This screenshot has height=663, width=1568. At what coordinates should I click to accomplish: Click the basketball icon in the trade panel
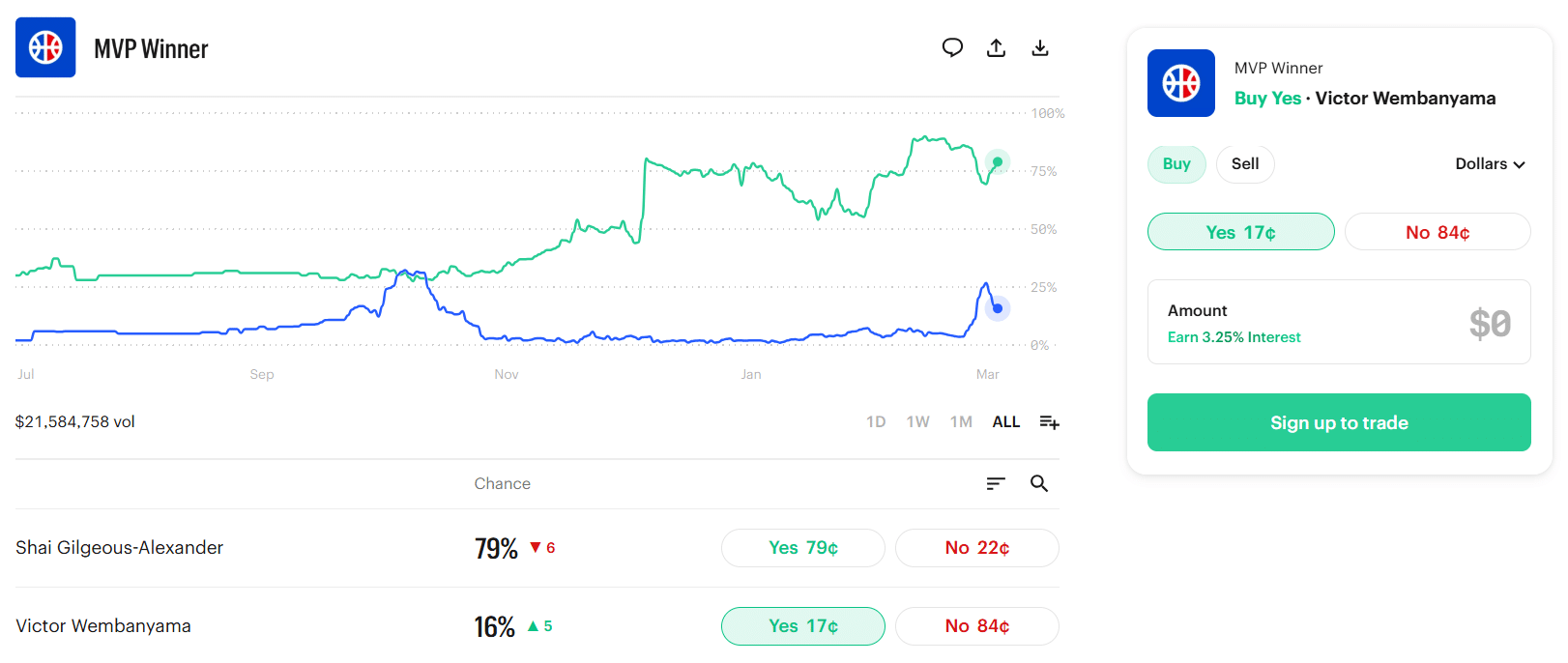tap(1180, 82)
